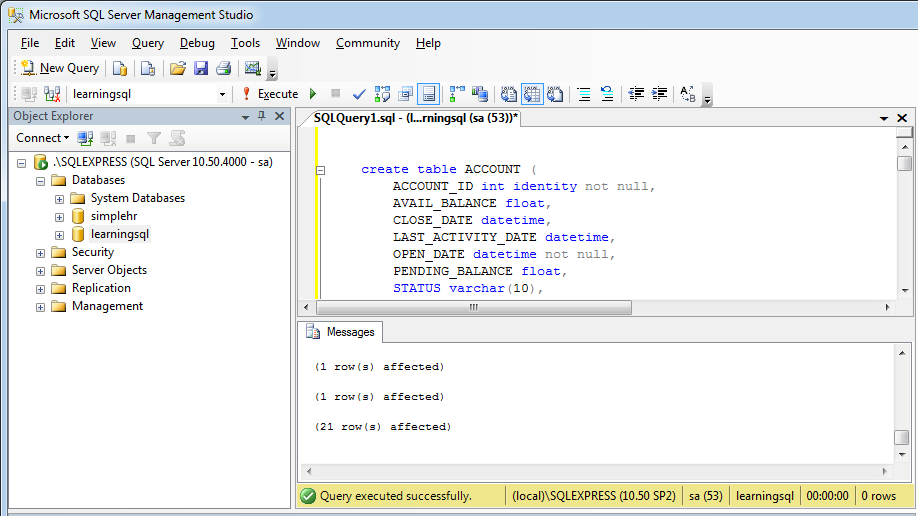Open the File menu
The width and height of the screenshot is (918, 516).
point(30,43)
